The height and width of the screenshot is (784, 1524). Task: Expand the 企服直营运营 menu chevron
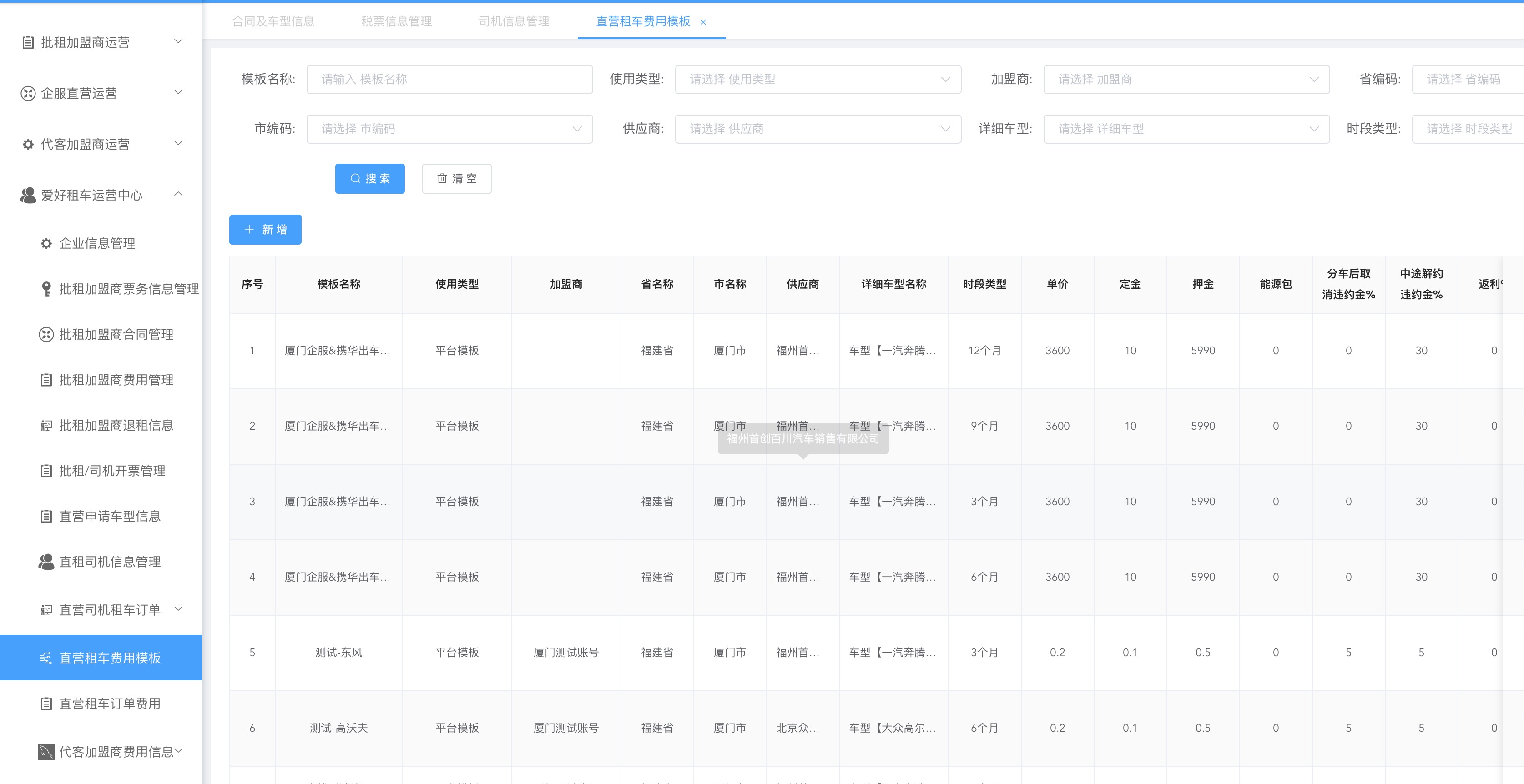178,92
